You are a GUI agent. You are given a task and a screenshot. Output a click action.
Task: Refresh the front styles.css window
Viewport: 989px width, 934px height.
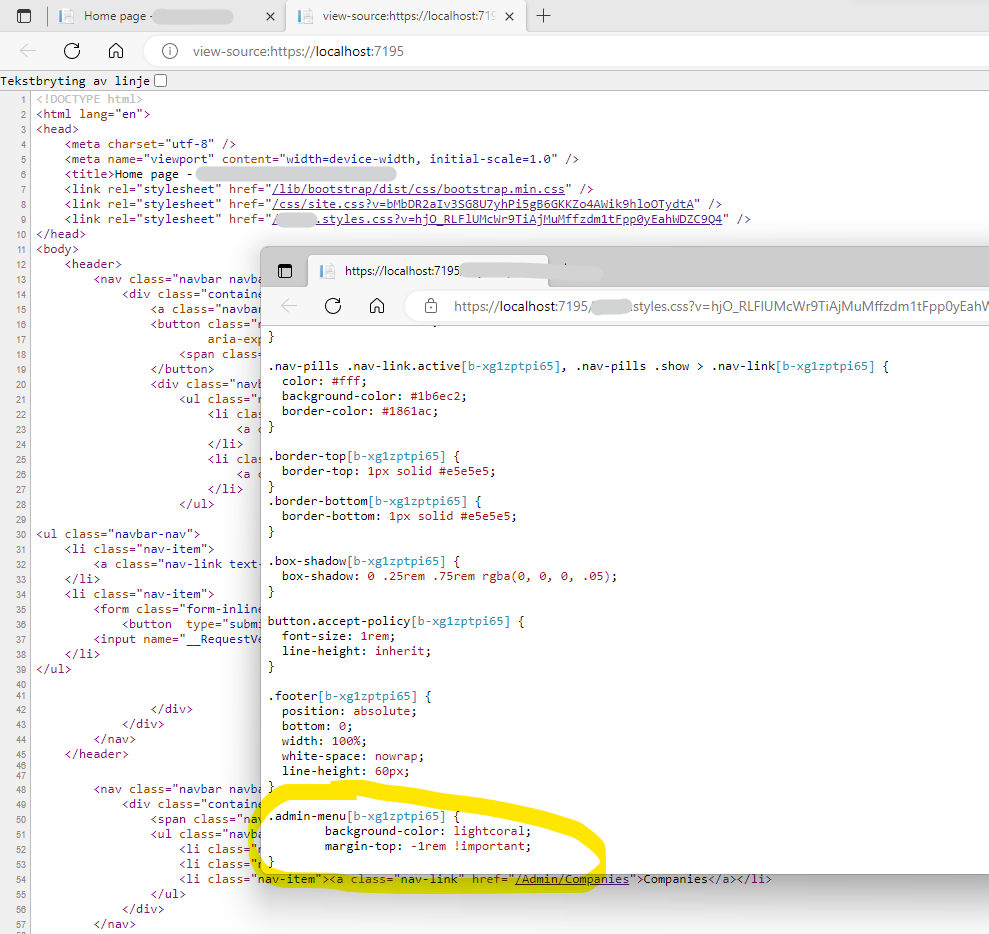(333, 306)
